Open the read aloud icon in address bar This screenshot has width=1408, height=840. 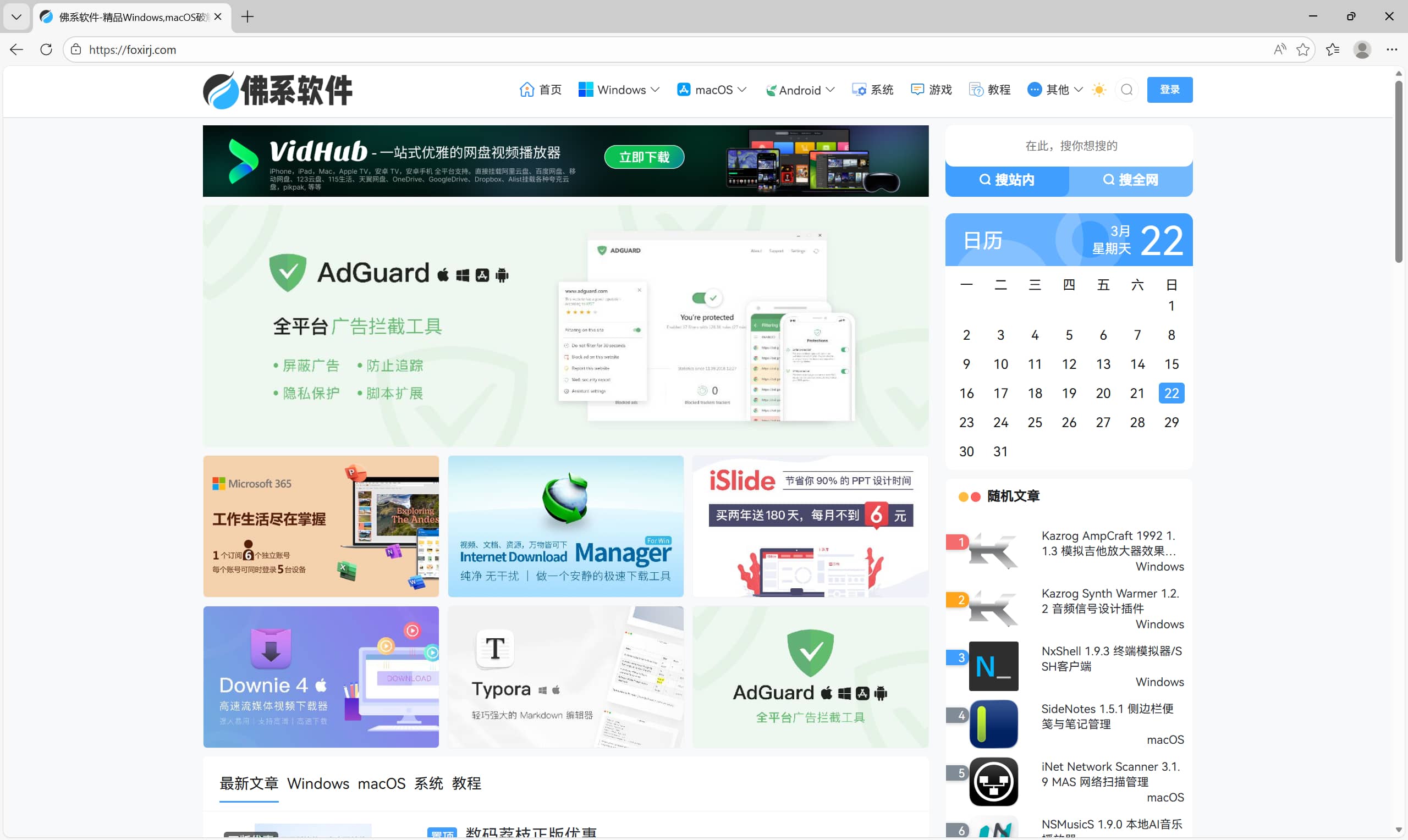(1279, 50)
